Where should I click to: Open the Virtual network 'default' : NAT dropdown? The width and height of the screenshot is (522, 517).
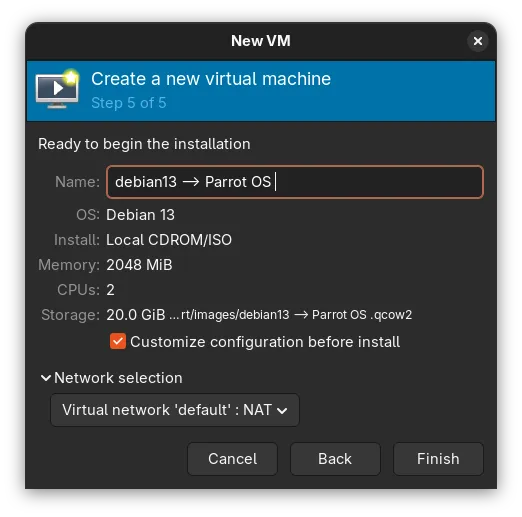(x=175, y=410)
